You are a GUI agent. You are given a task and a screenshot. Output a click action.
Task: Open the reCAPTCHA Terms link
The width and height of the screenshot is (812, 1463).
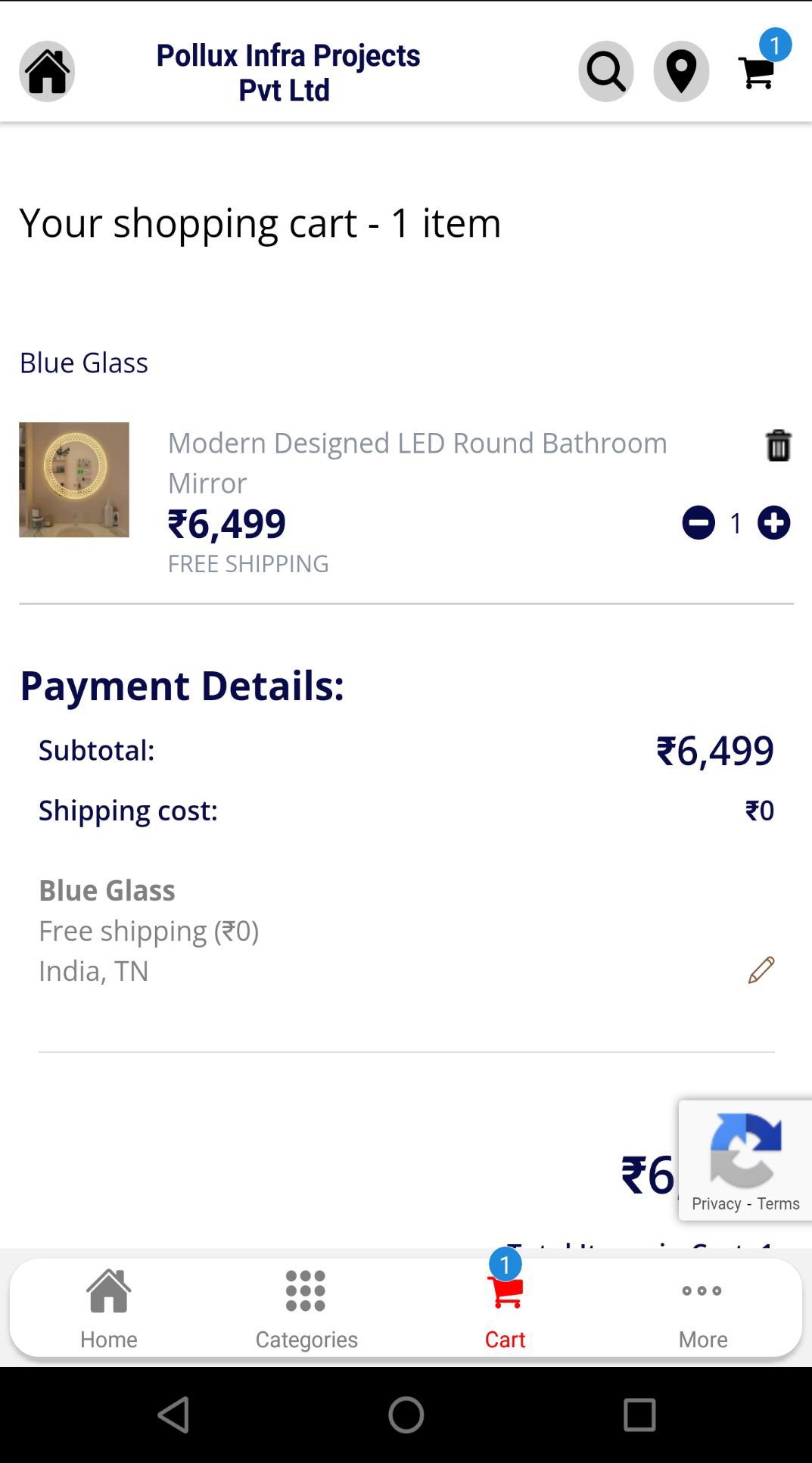click(x=778, y=1203)
